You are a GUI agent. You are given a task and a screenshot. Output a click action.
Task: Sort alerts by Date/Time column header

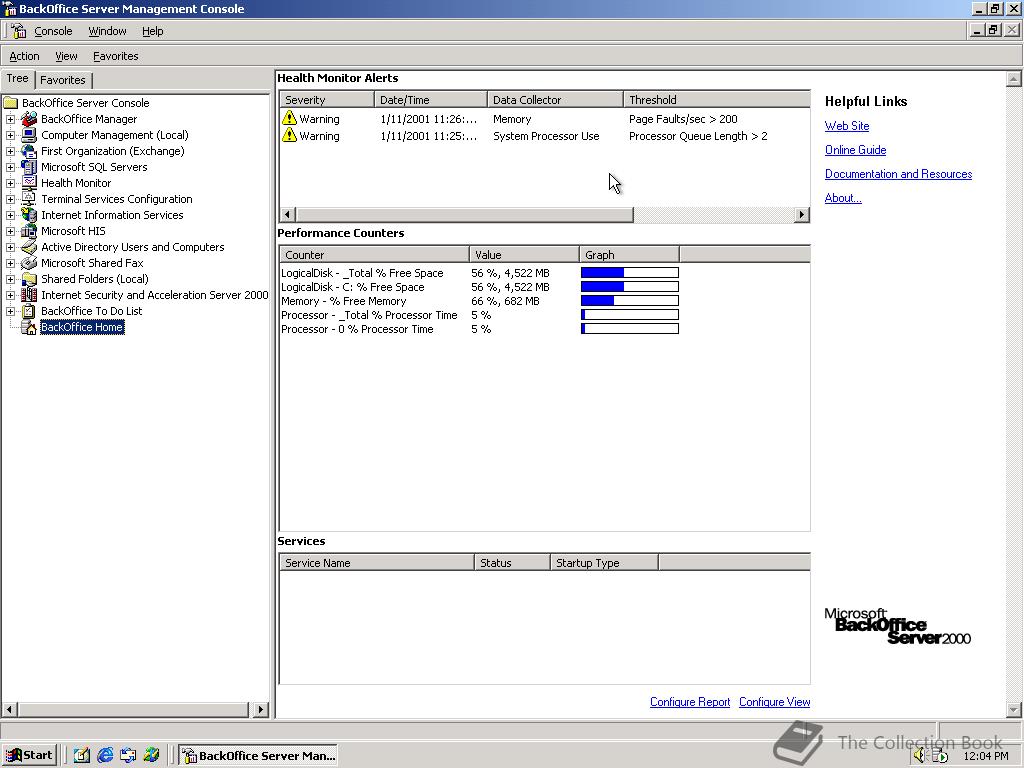tap(431, 100)
